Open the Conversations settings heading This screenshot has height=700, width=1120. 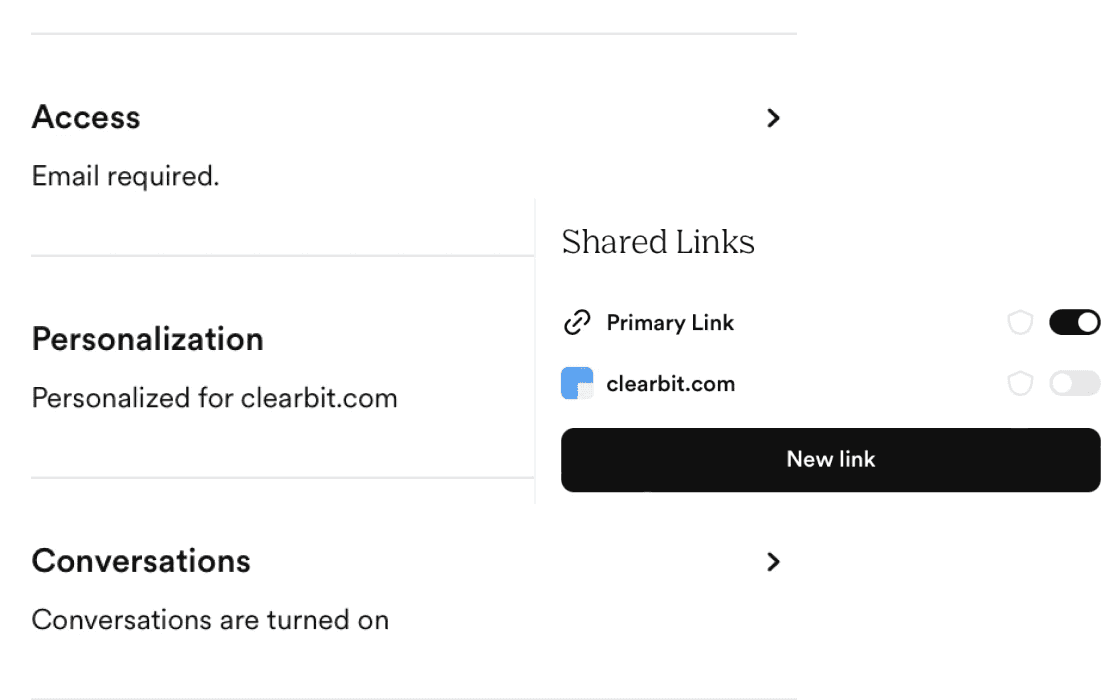pos(141,561)
